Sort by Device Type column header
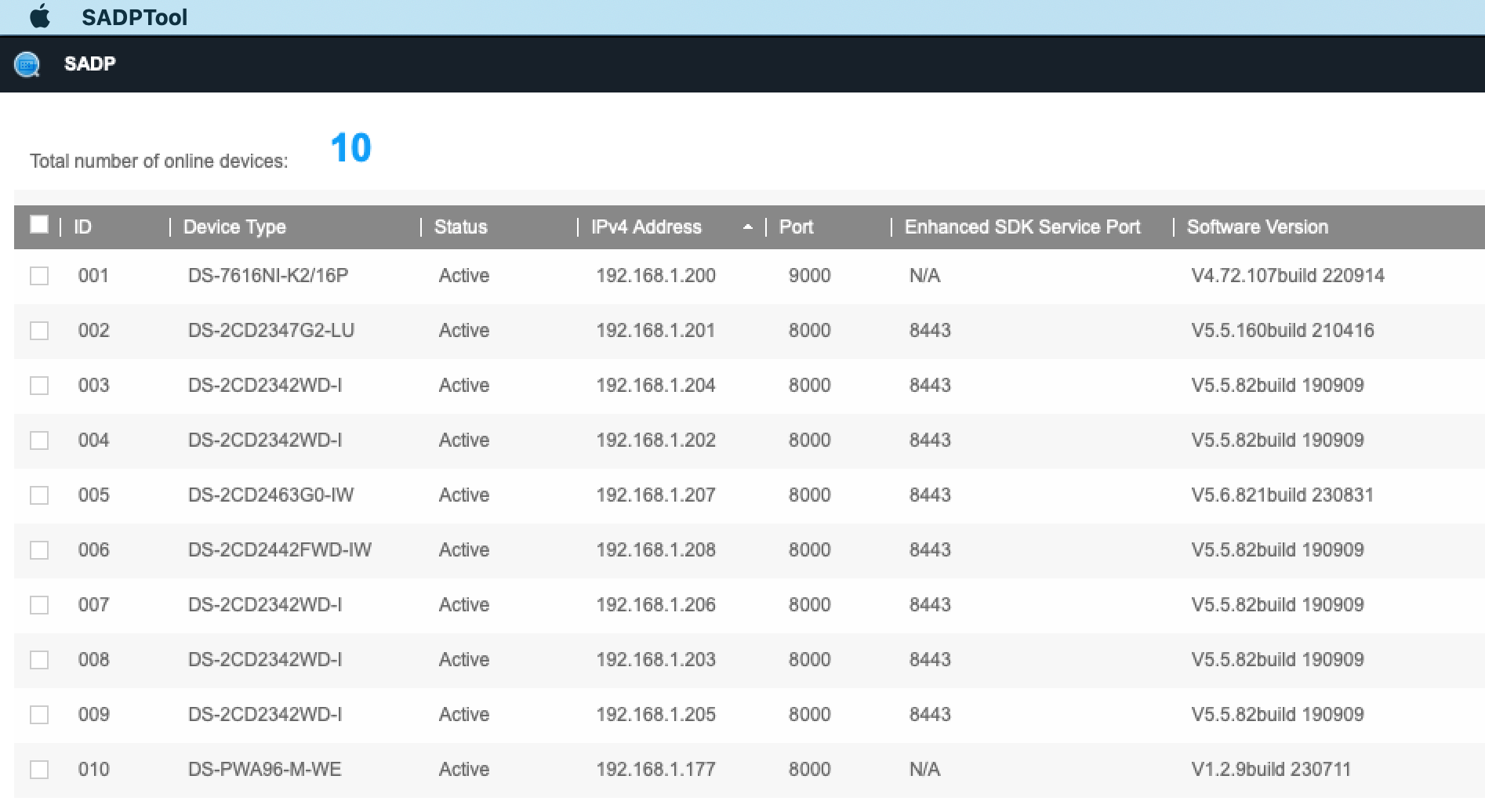Screen dimensions: 1485x812 click(x=234, y=227)
